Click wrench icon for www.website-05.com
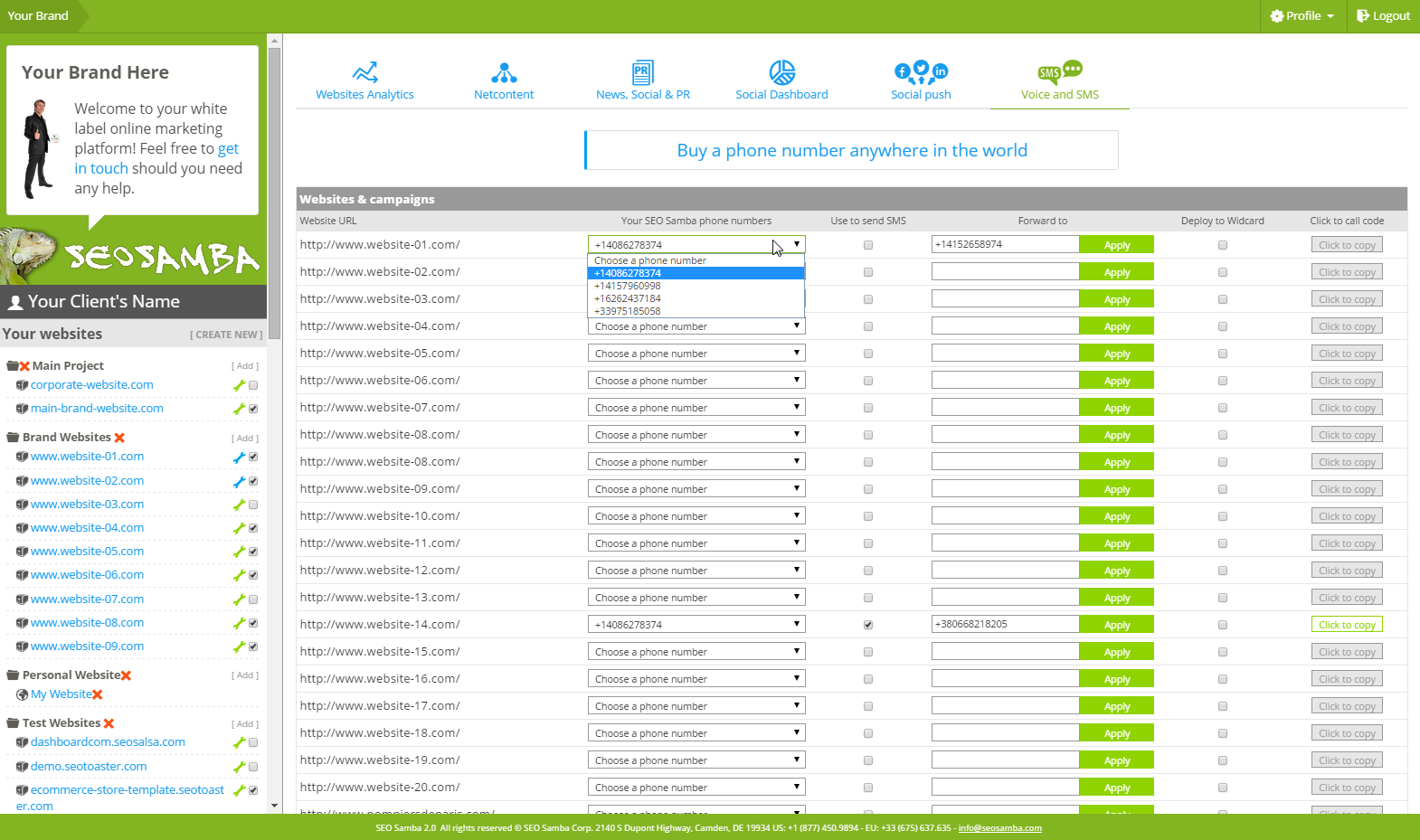The image size is (1420, 840). [x=239, y=552]
